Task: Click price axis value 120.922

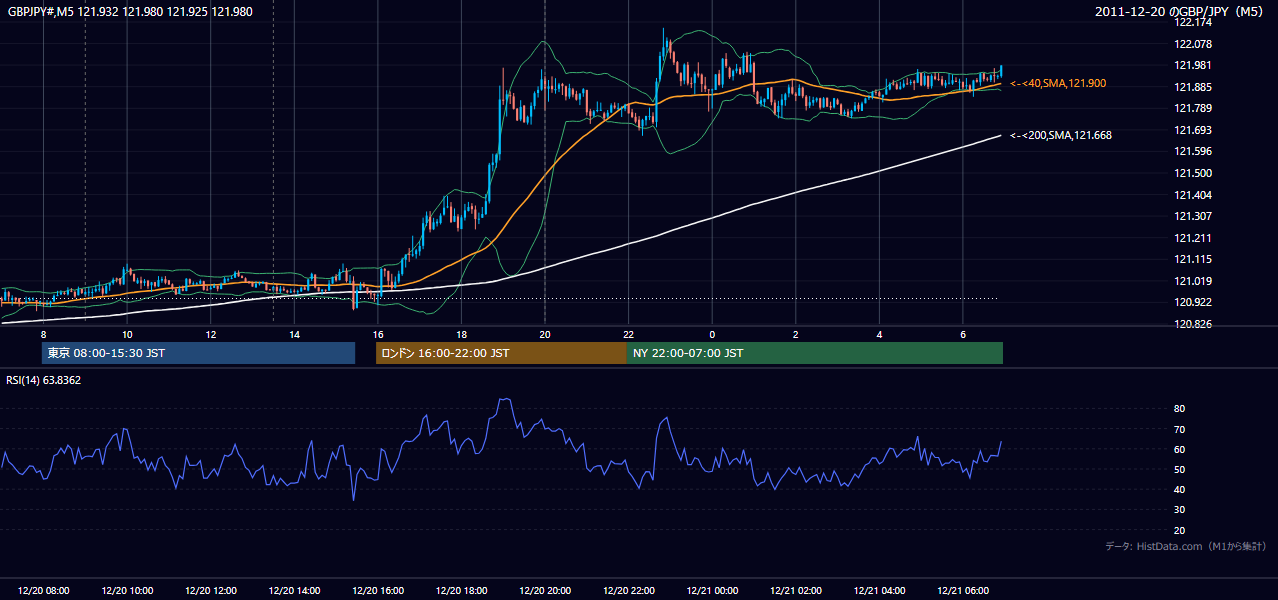Action: point(1192,302)
